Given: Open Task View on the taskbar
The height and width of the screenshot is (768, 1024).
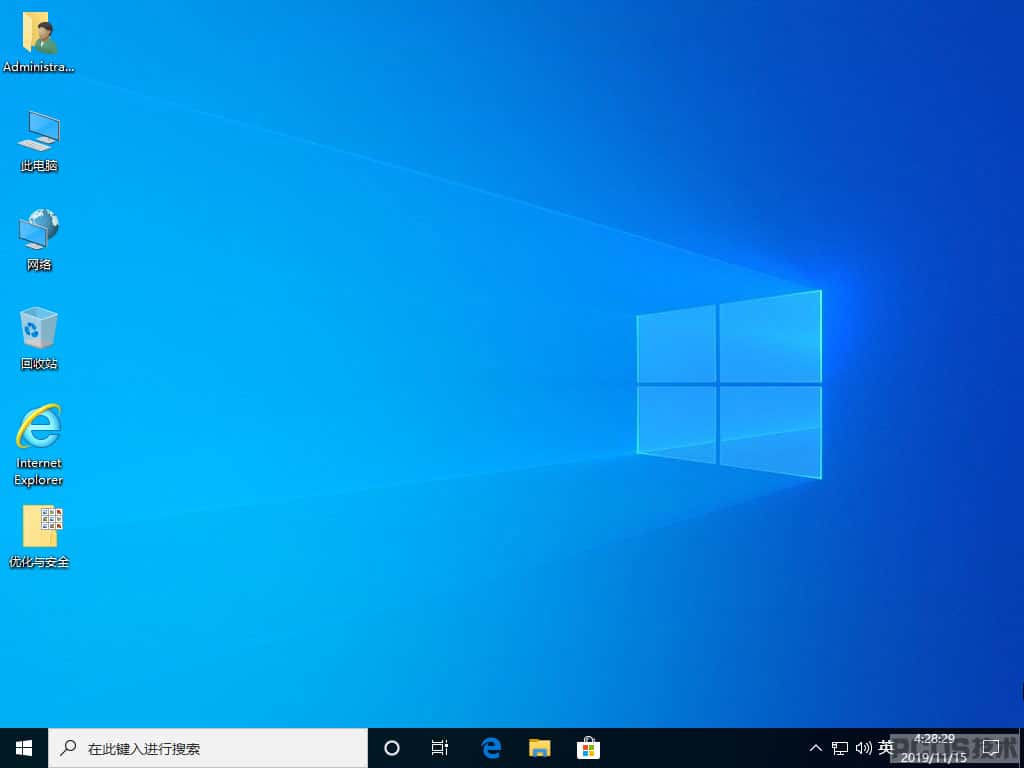Looking at the screenshot, I should pos(440,748).
